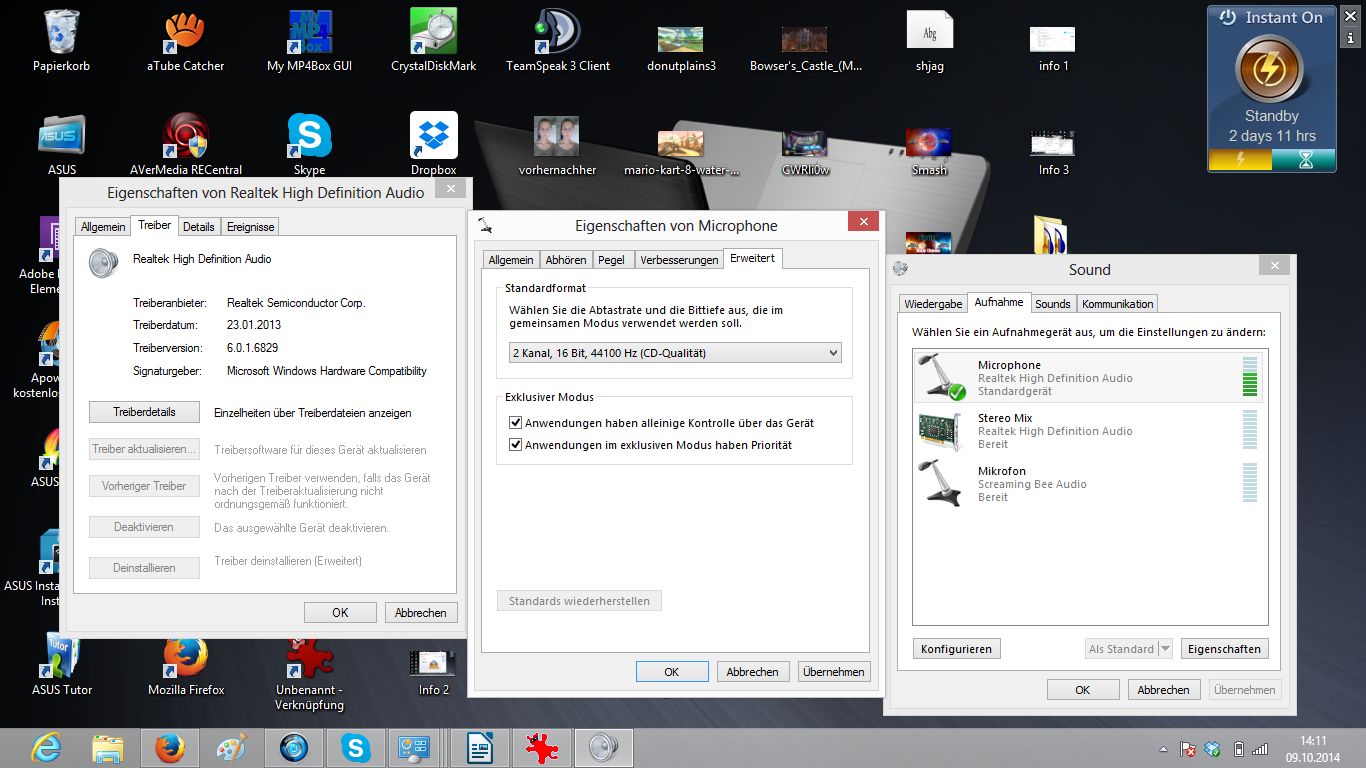1366x768 pixels.
Task: Click the battery tray icon
Action: point(1238,748)
